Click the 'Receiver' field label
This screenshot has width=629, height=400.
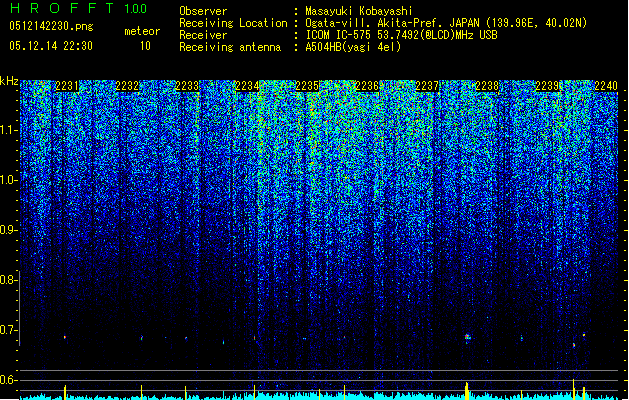pyautogui.click(x=203, y=35)
